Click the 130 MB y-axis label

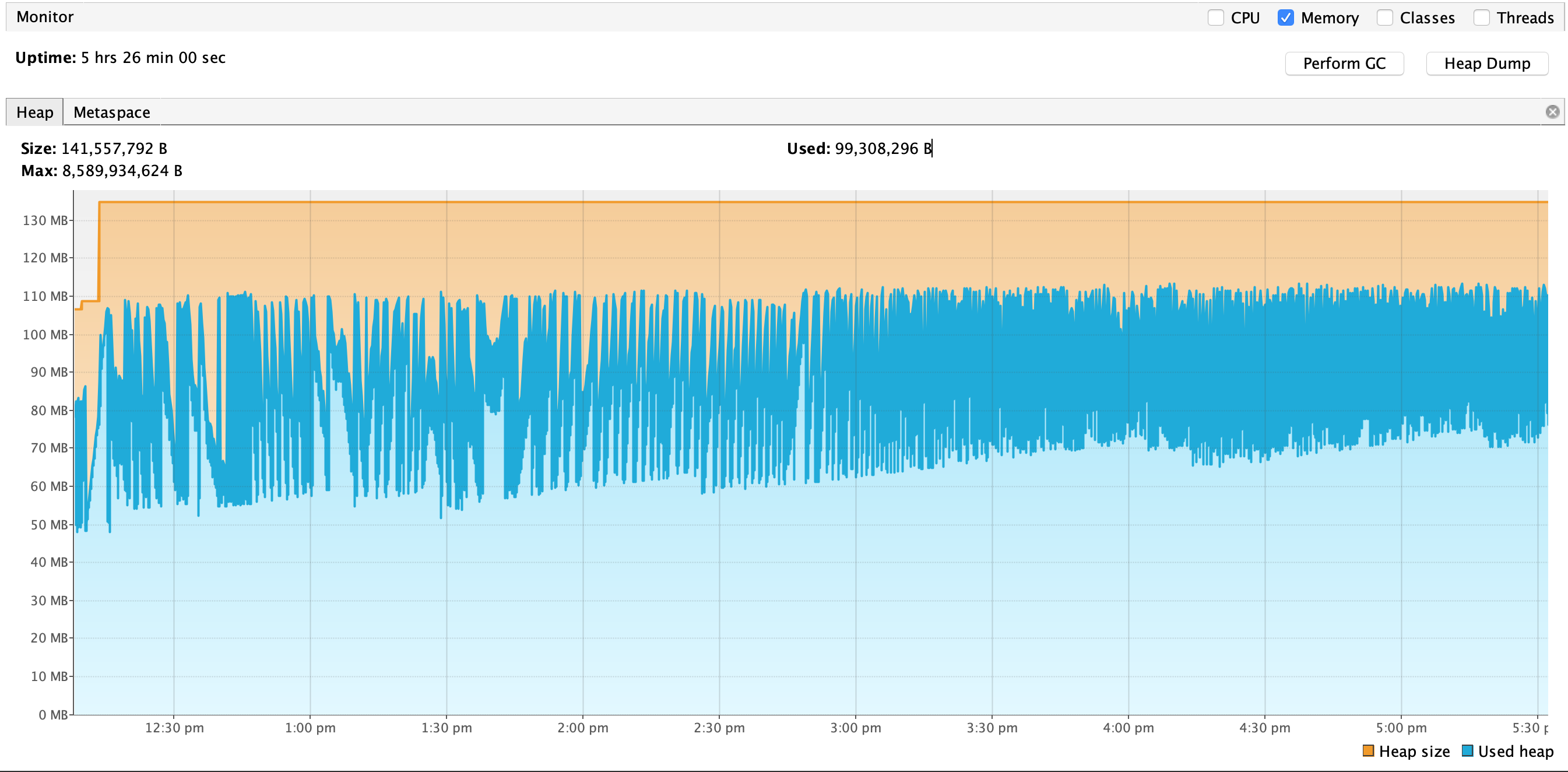(45, 220)
